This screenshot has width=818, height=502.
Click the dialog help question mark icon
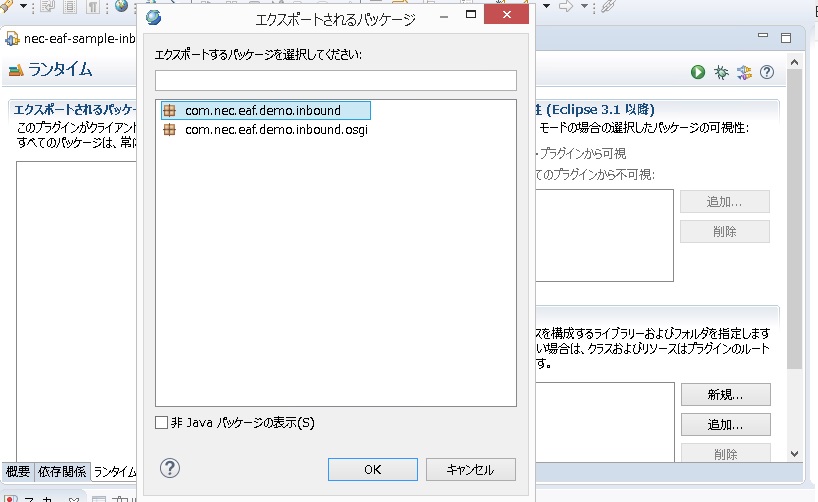point(170,468)
